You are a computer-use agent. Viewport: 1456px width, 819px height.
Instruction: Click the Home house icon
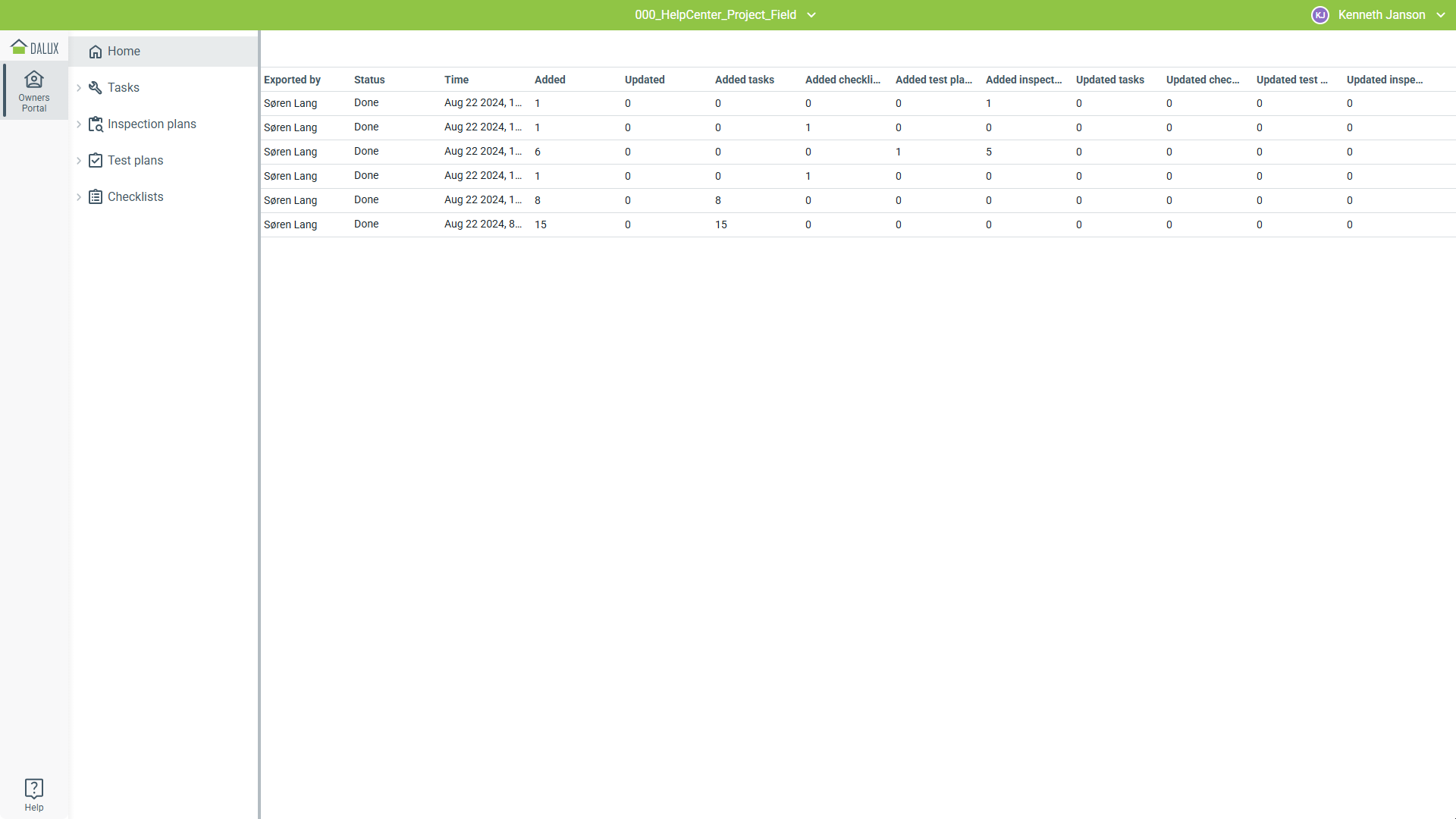(96, 52)
